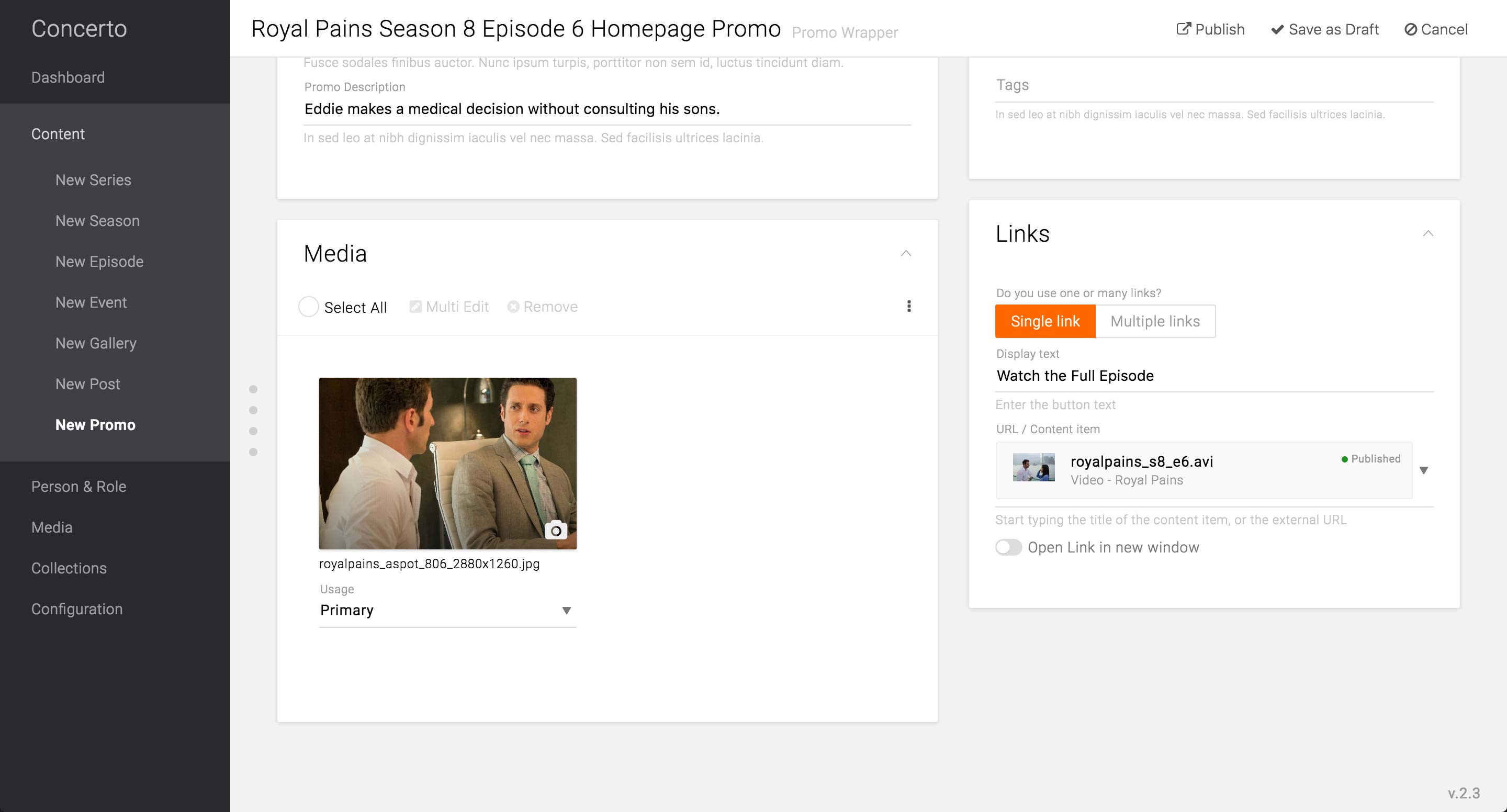Click the camera icon on the media image

[556, 530]
